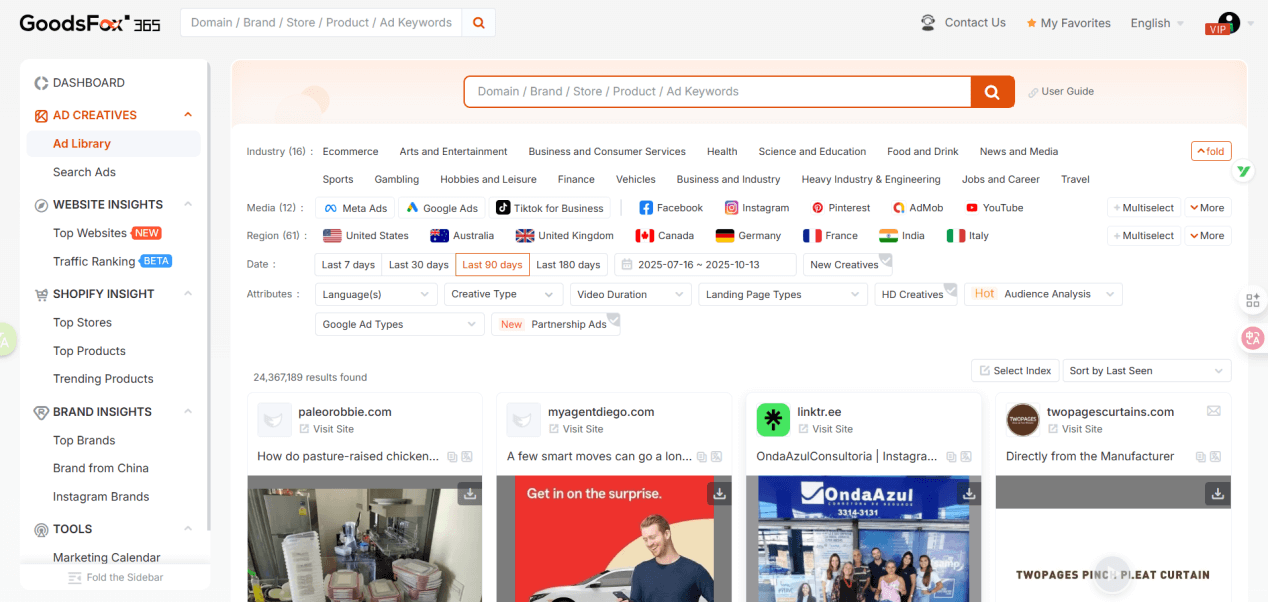Click the main keyword search field
Screen dimensions: 1268x602
point(716,92)
